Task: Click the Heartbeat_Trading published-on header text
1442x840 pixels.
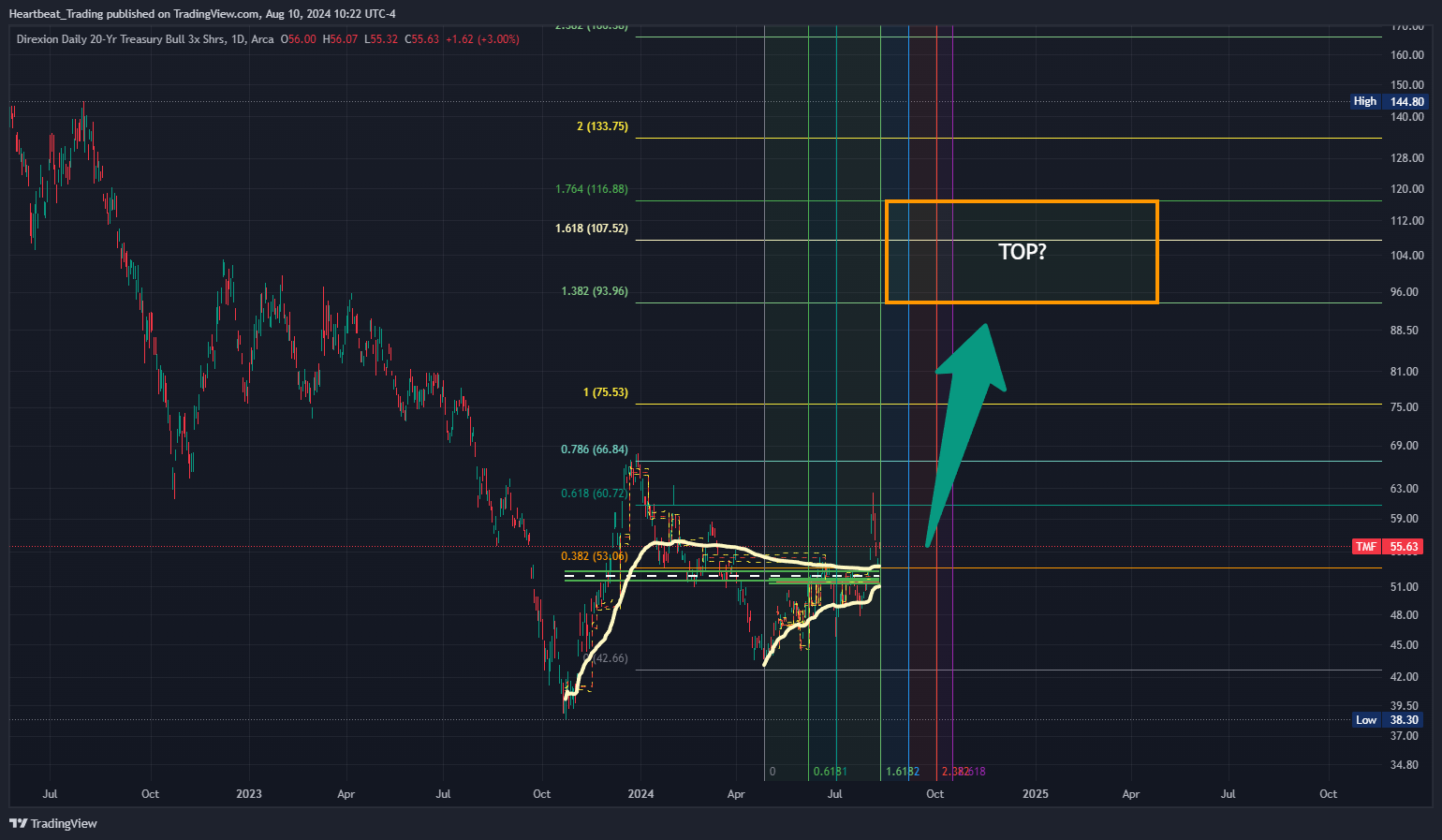Action: (202, 14)
